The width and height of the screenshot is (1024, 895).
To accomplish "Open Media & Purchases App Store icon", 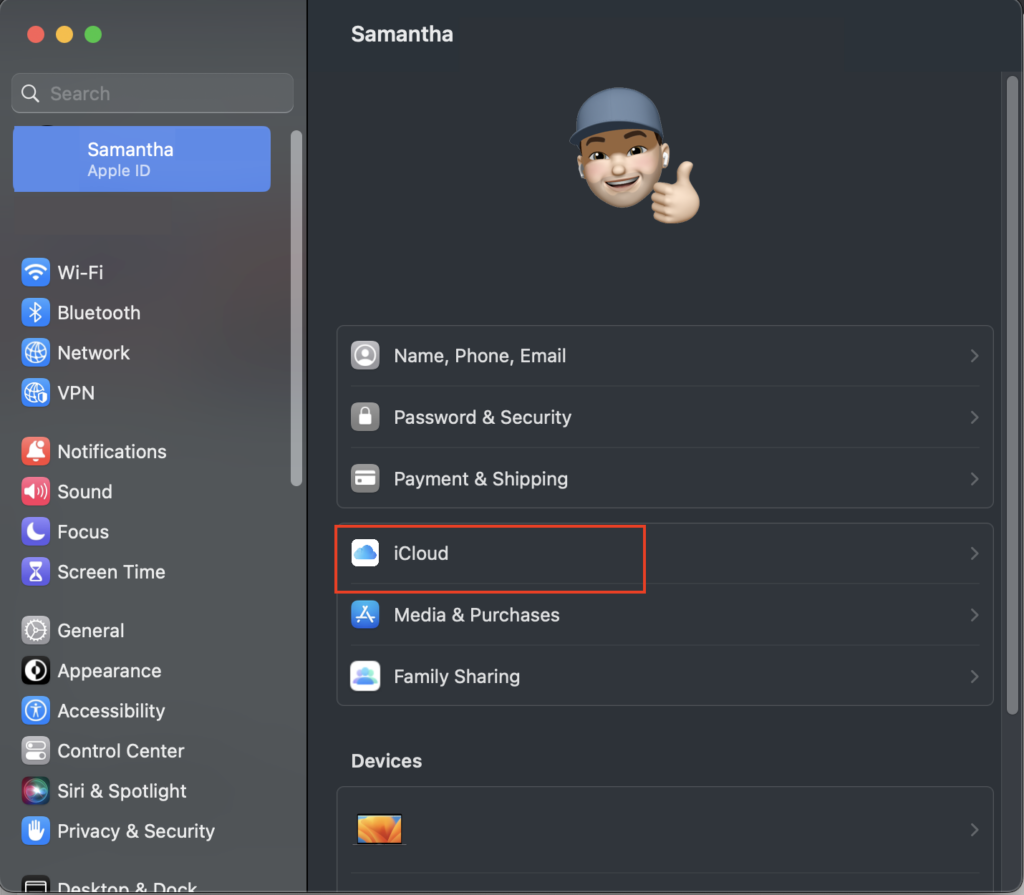I will point(365,615).
